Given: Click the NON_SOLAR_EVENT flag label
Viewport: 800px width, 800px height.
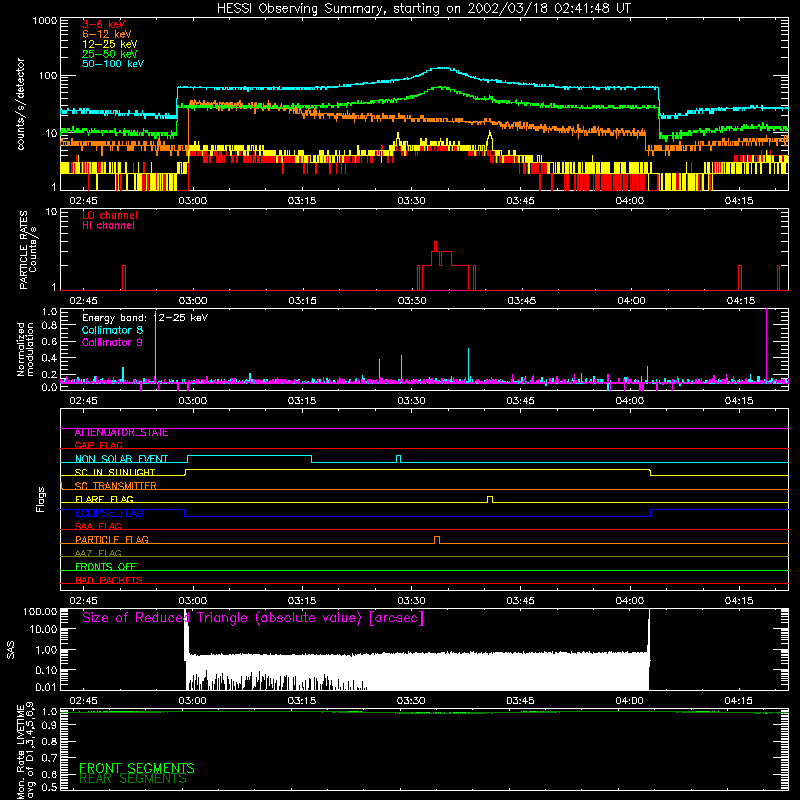Looking at the screenshot, I should pos(121,459).
